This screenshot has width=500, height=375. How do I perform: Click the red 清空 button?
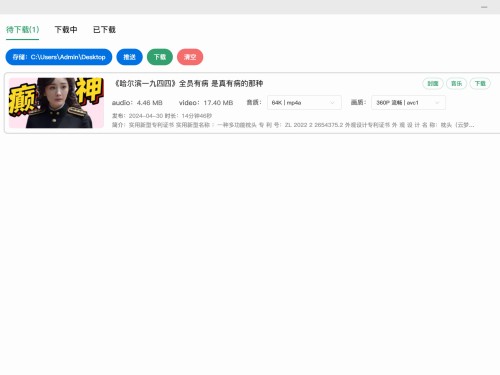pos(190,57)
